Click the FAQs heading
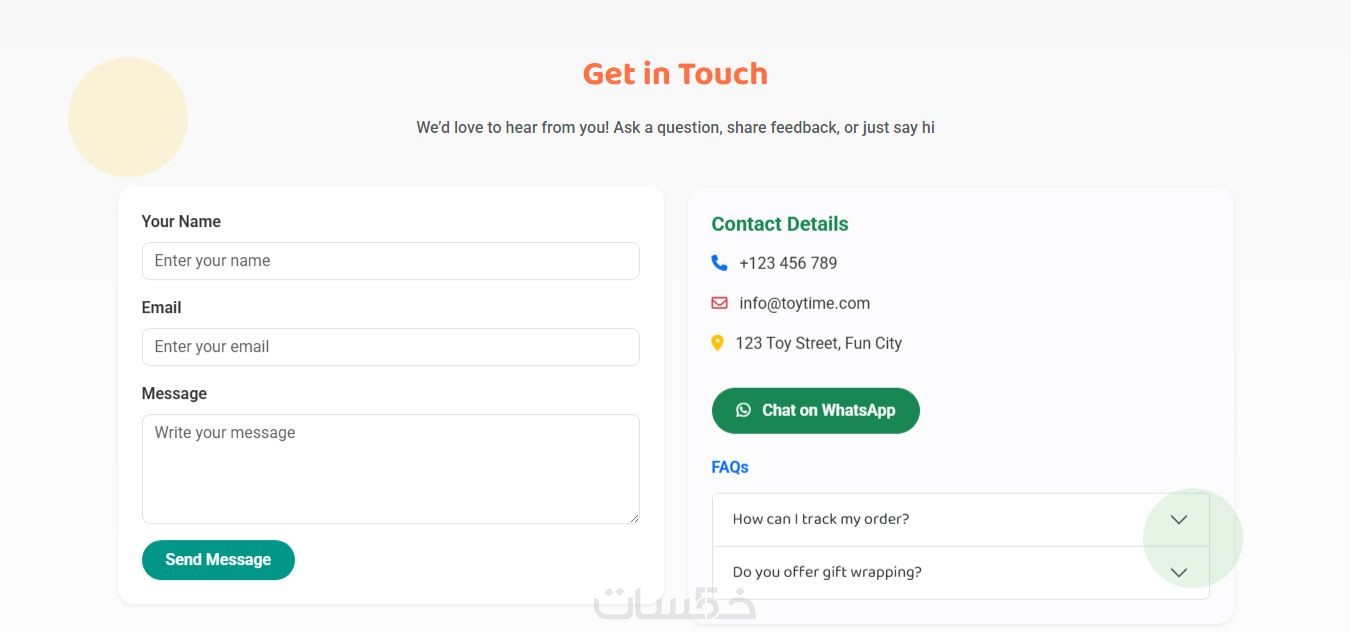Viewport: 1351px width, 633px height. (730, 467)
